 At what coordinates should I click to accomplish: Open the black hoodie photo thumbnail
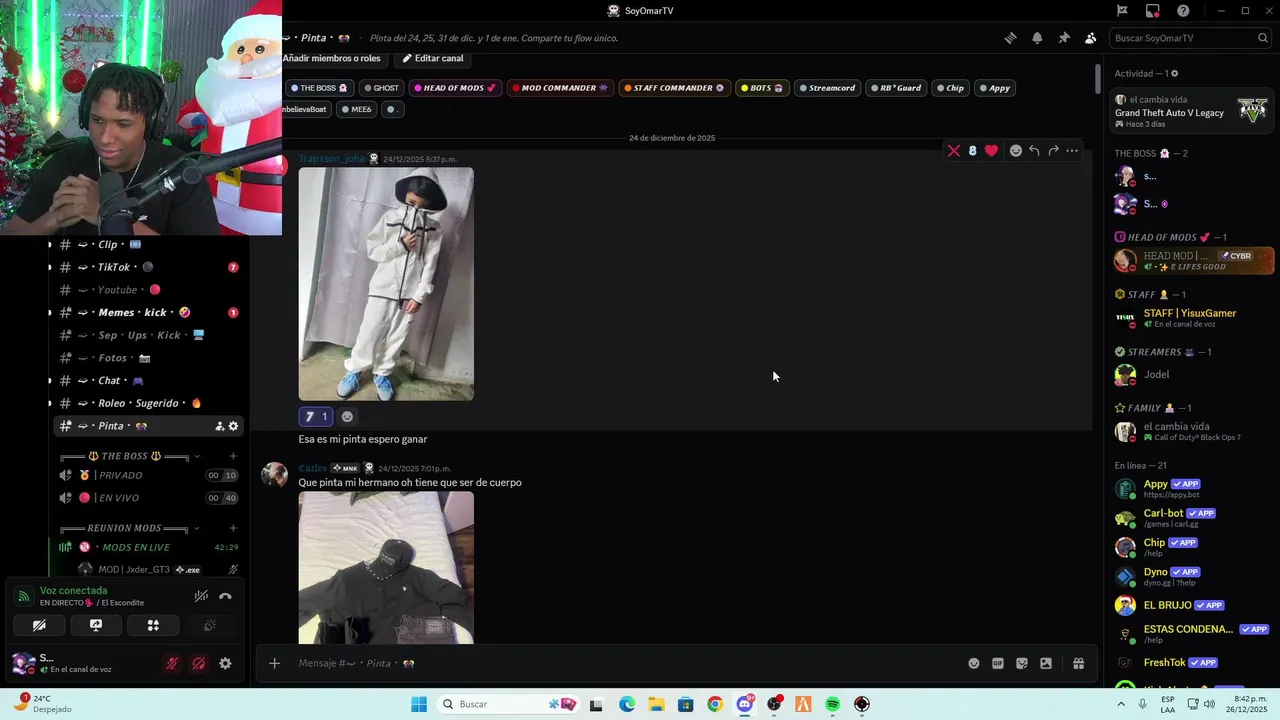point(386,567)
